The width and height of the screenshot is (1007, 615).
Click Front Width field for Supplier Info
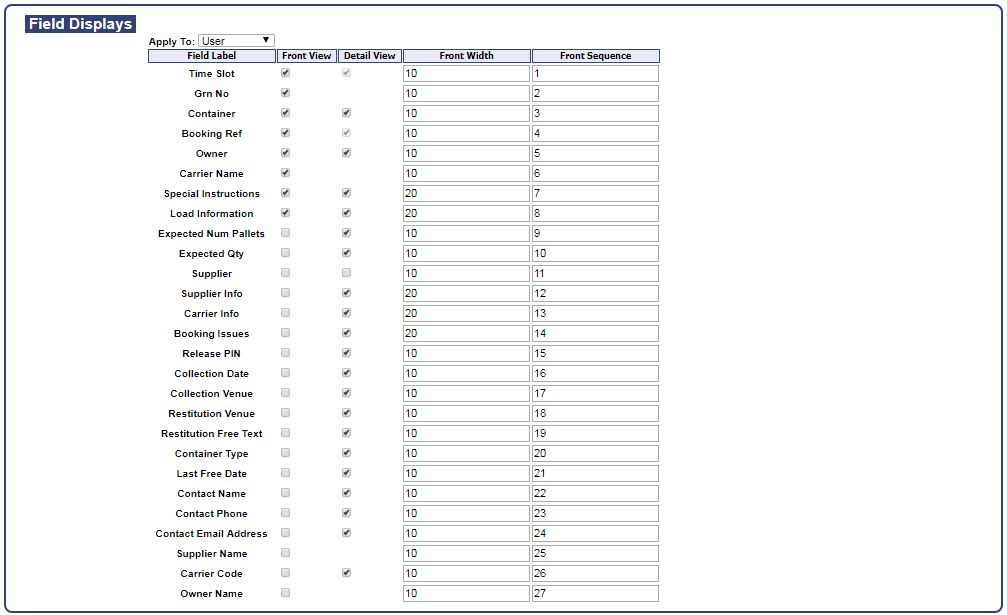point(466,293)
